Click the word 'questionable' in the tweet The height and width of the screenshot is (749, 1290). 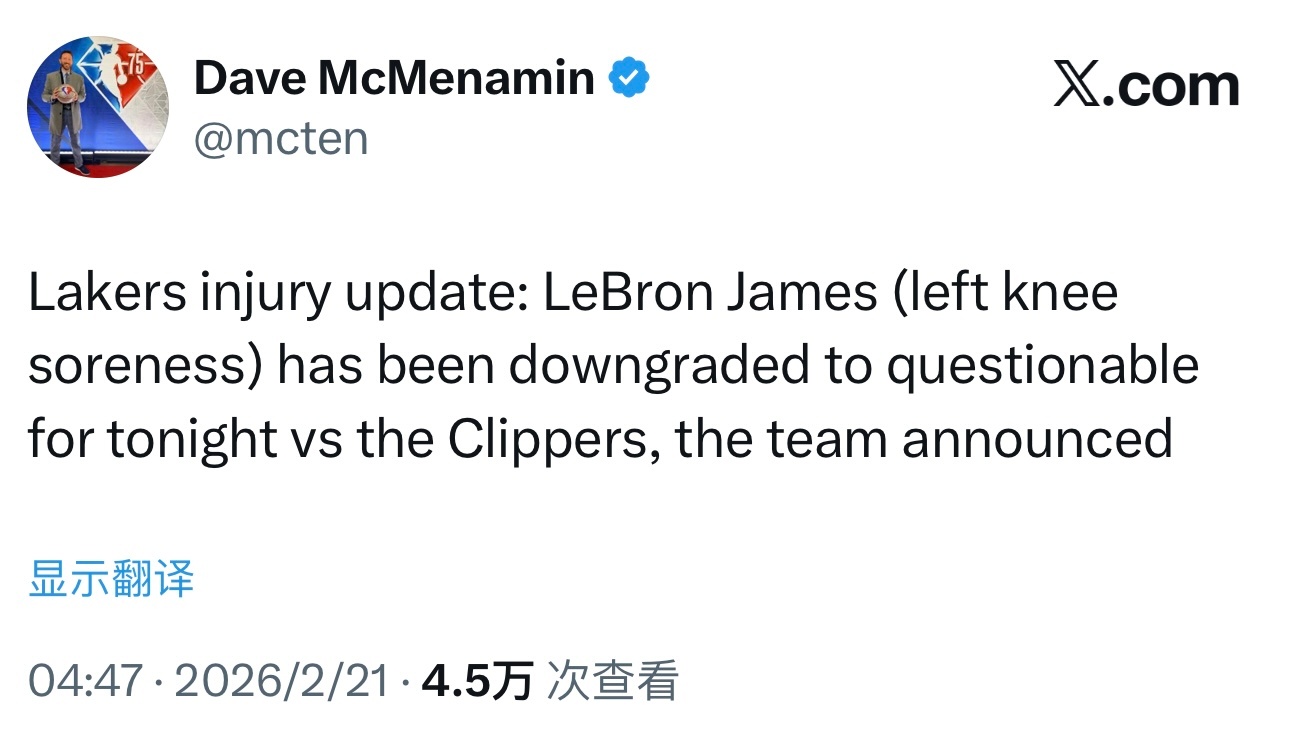coord(1043,367)
